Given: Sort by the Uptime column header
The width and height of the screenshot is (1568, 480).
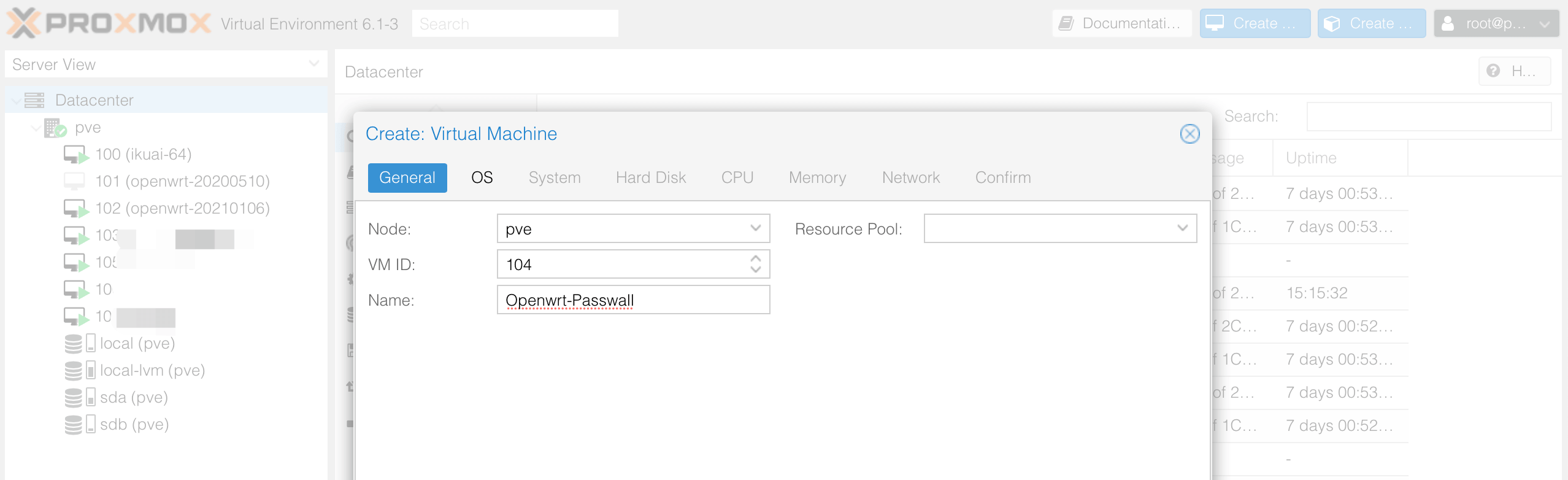Looking at the screenshot, I should [x=1340, y=158].
